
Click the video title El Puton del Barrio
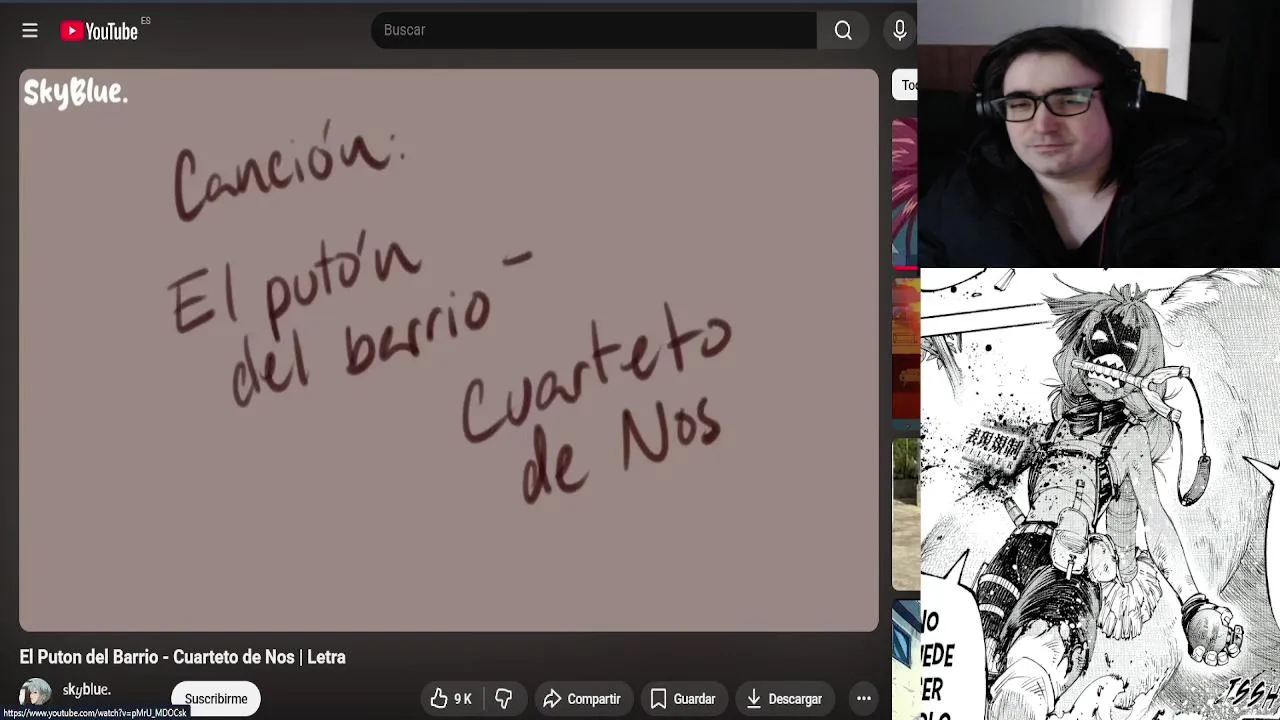point(183,657)
